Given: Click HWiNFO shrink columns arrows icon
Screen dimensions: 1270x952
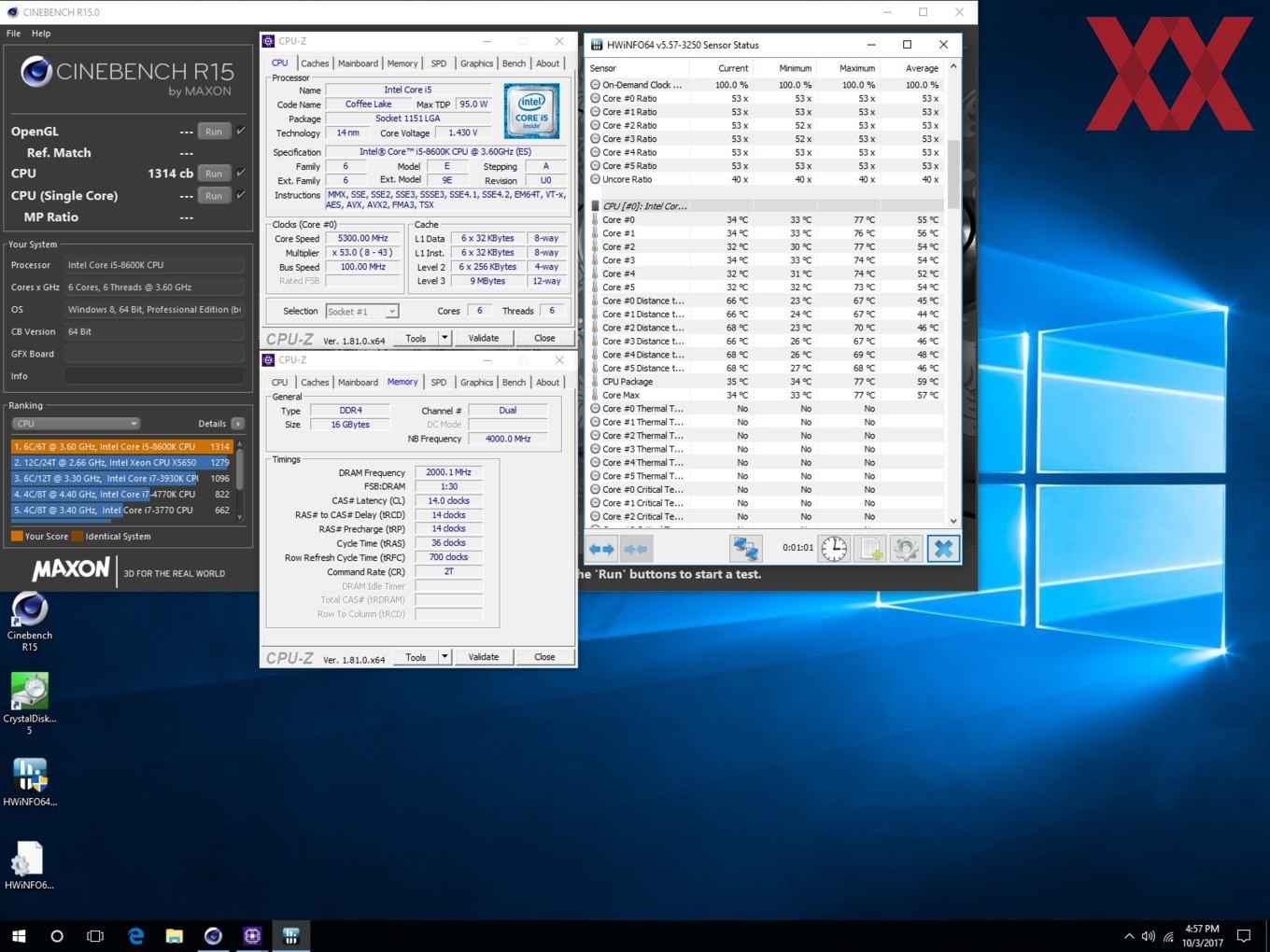Looking at the screenshot, I should [x=635, y=549].
